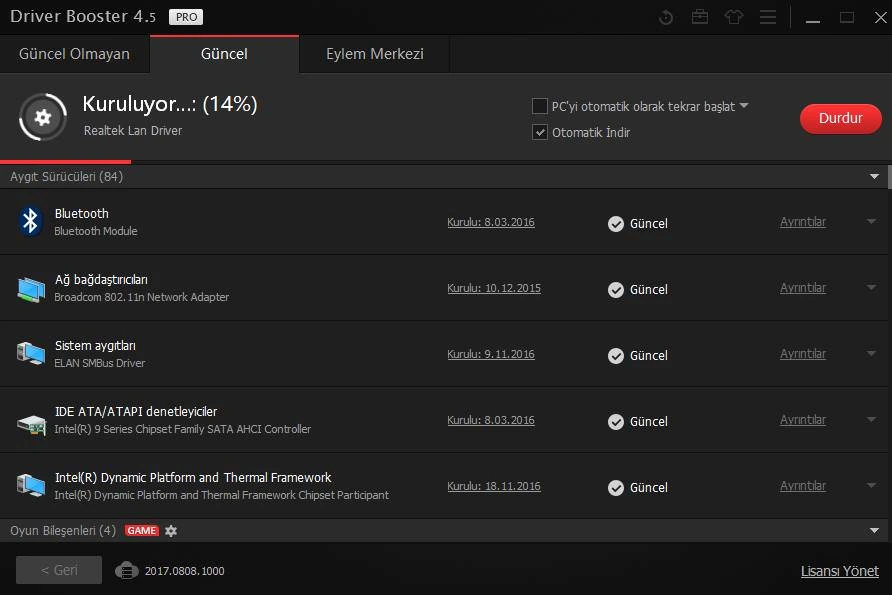Click the Broadcom 802.11n Network Adapter text

coord(142,298)
